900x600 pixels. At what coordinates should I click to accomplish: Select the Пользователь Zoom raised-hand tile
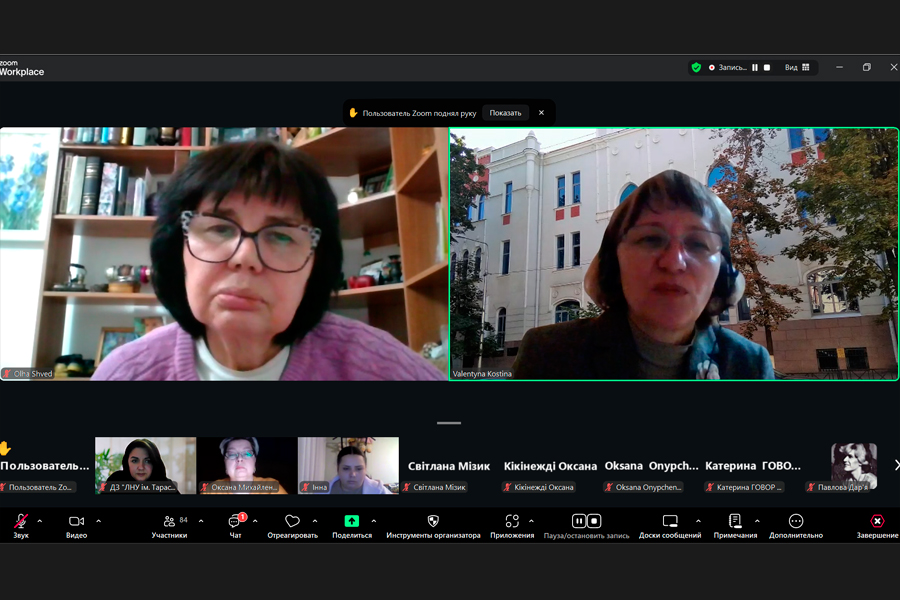click(46, 466)
